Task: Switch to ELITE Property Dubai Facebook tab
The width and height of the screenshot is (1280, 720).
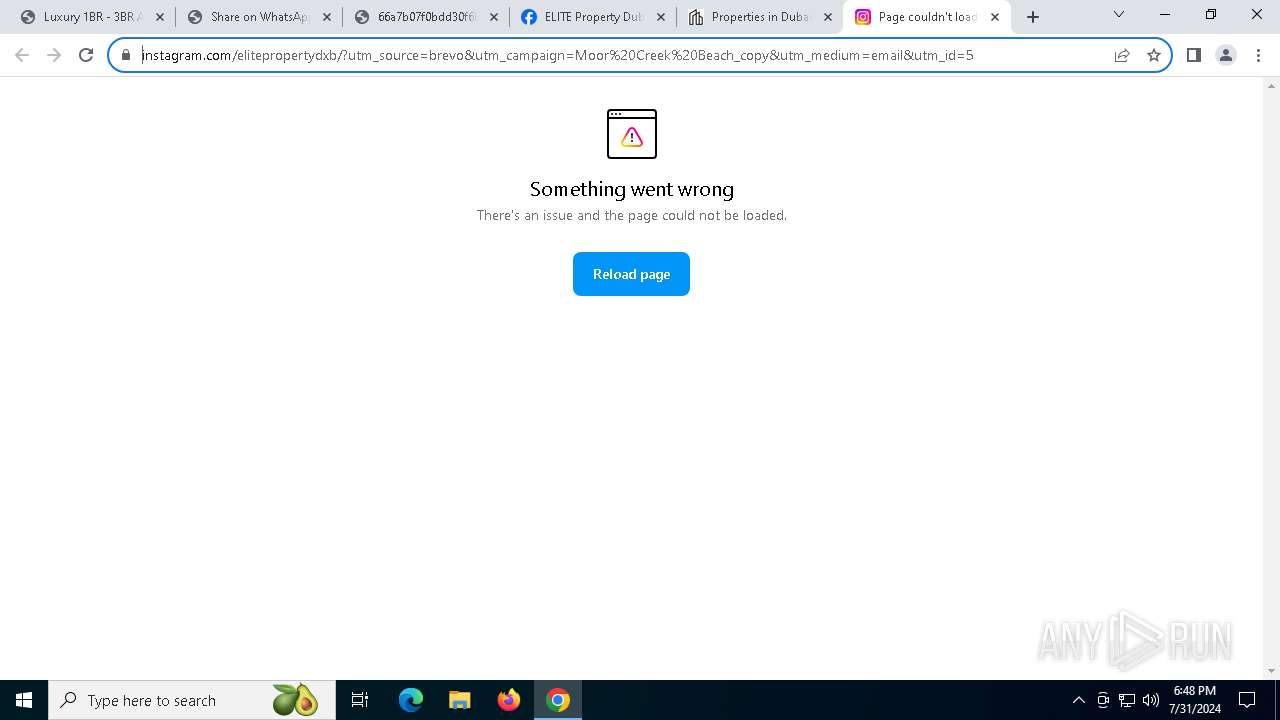Action: coord(592,17)
